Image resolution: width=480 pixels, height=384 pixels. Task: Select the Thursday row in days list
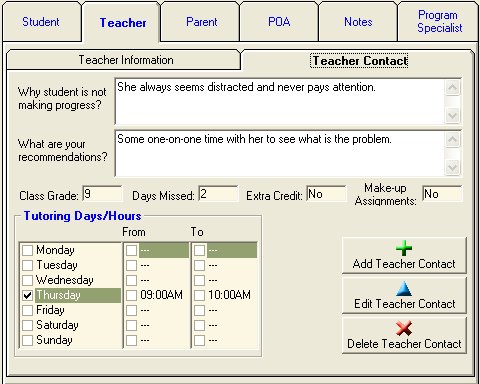pos(71,295)
